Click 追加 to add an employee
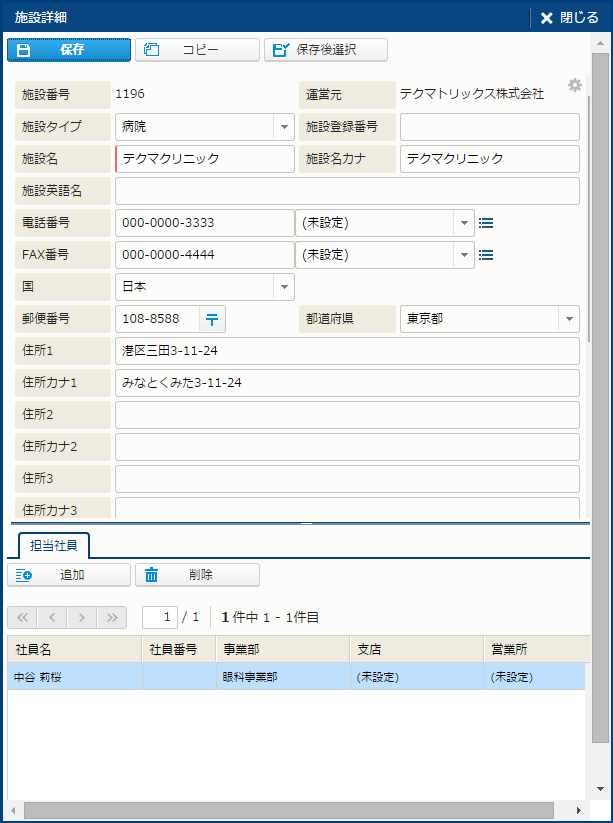613x823 pixels. coord(69,575)
